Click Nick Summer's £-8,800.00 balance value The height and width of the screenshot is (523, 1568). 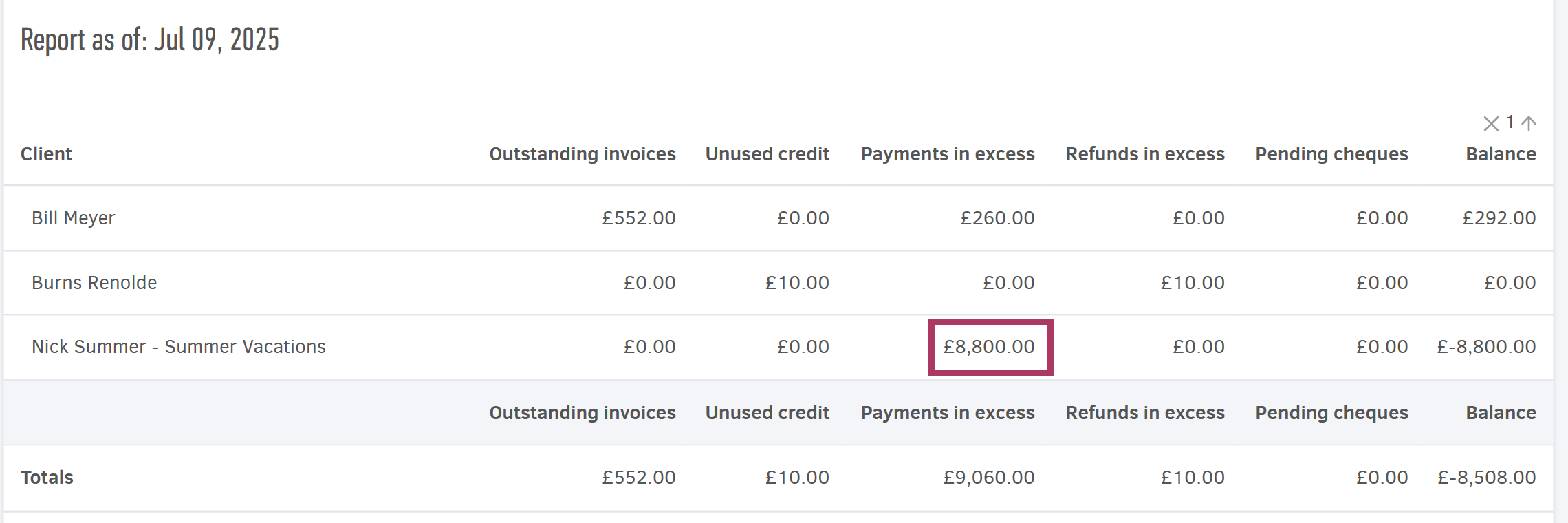pyautogui.click(x=1486, y=347)
